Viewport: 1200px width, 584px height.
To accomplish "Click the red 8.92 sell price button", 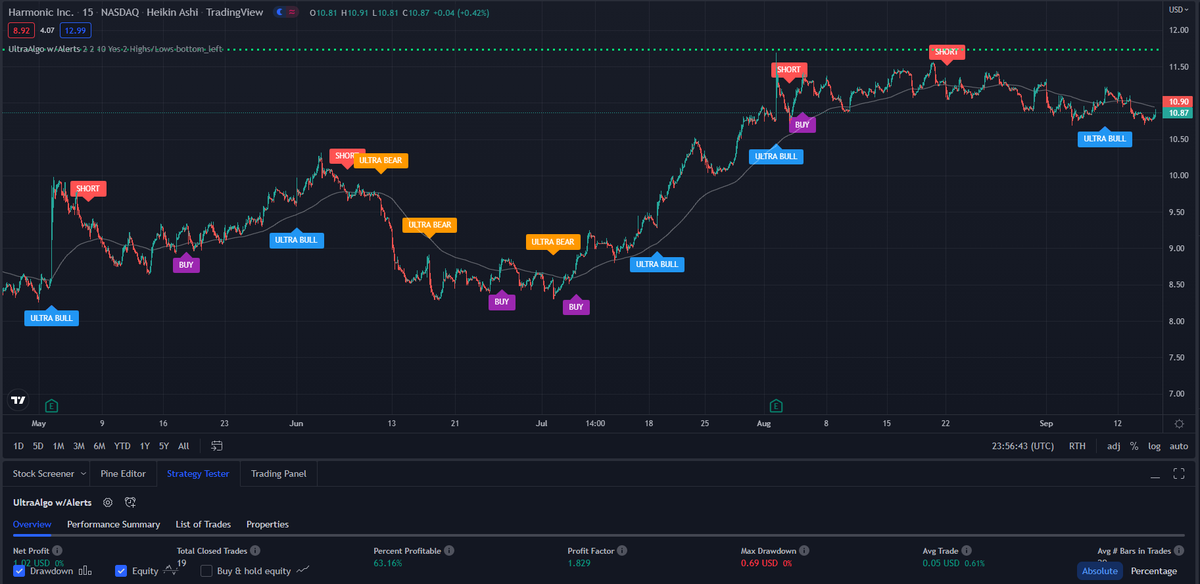I will [x=20, y=30].
